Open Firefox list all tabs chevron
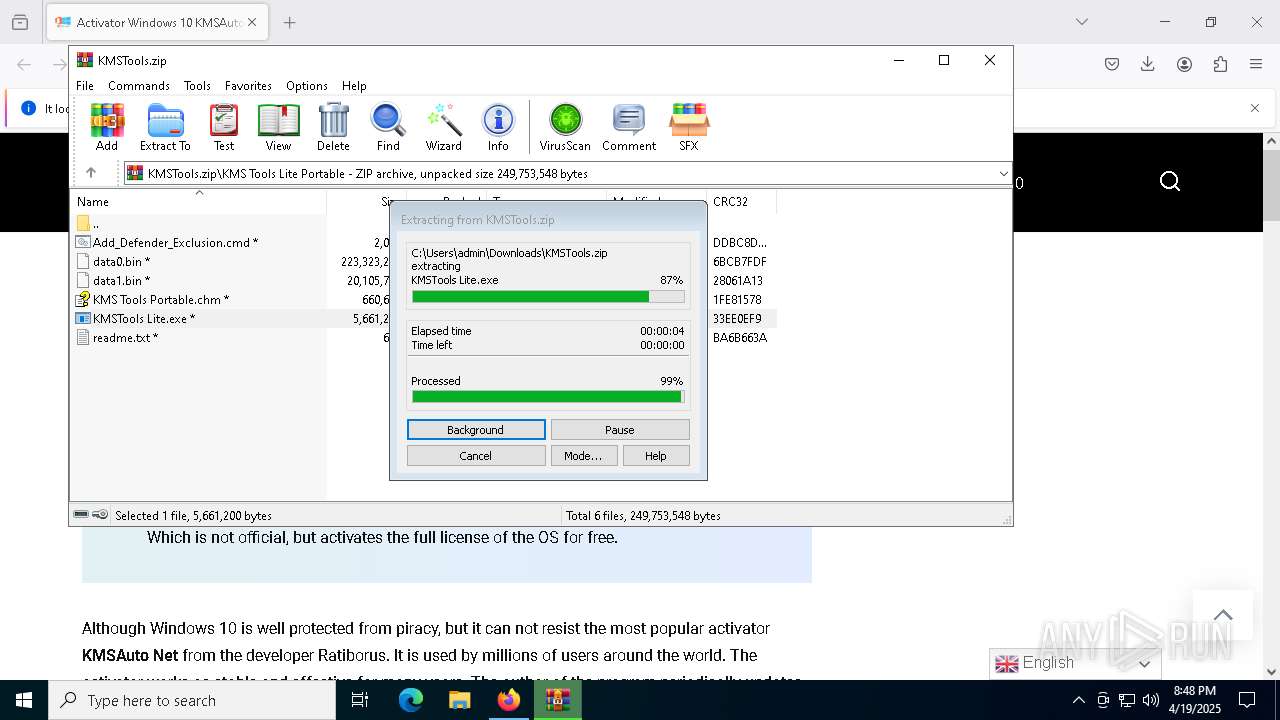Image resolution: width=1280 pixels, height=720 pixels. click(x=1082, y=22)
